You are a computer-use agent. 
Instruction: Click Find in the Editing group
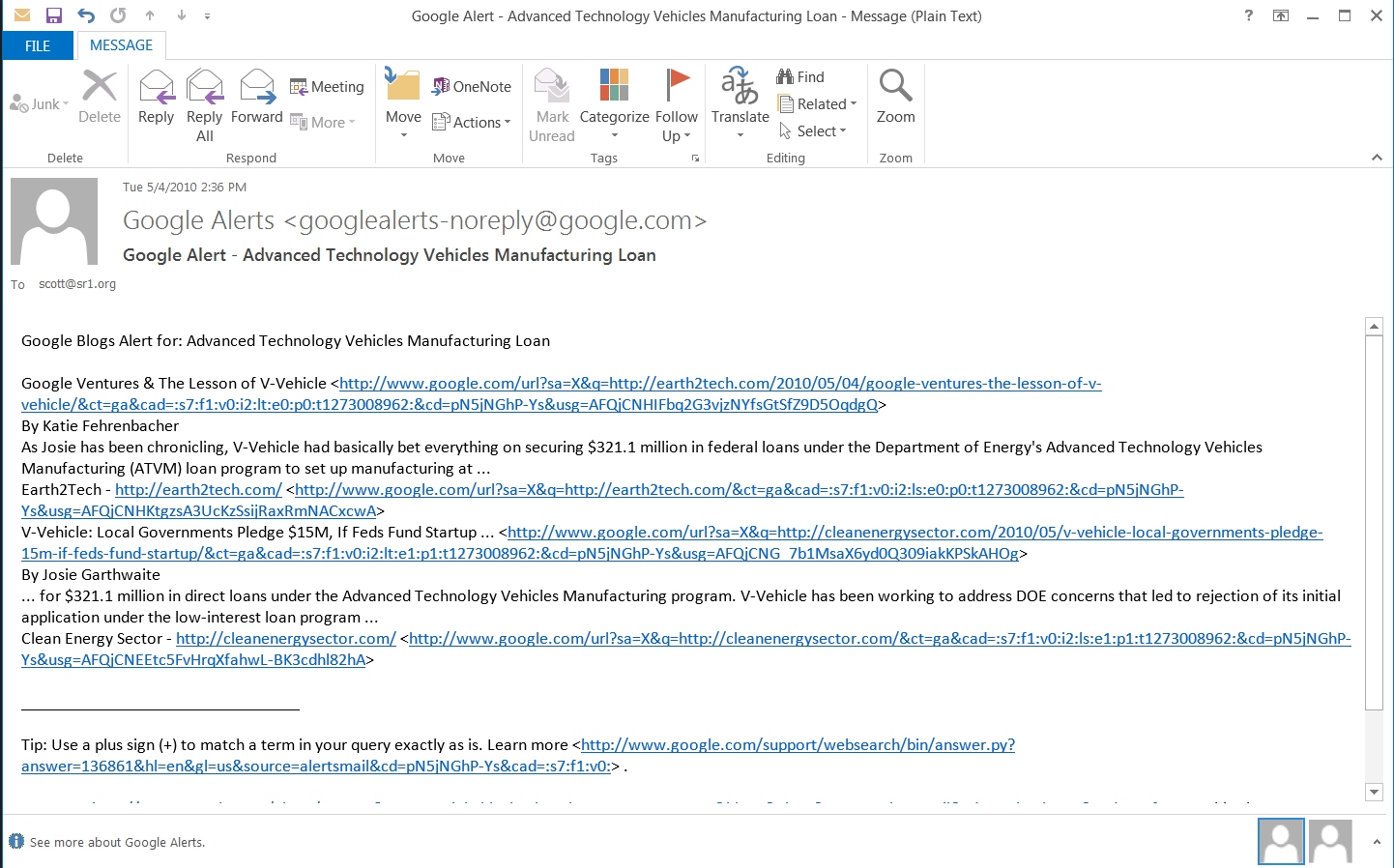(800, 77)
